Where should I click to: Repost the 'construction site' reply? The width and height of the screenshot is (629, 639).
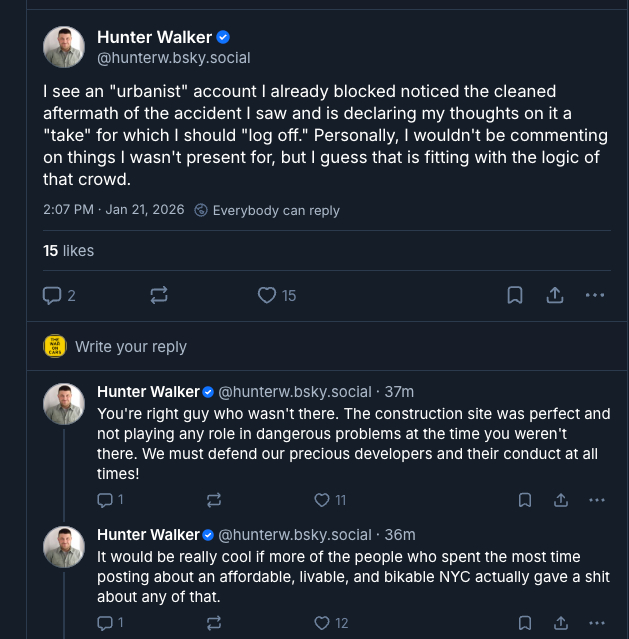tap(213, 500)
